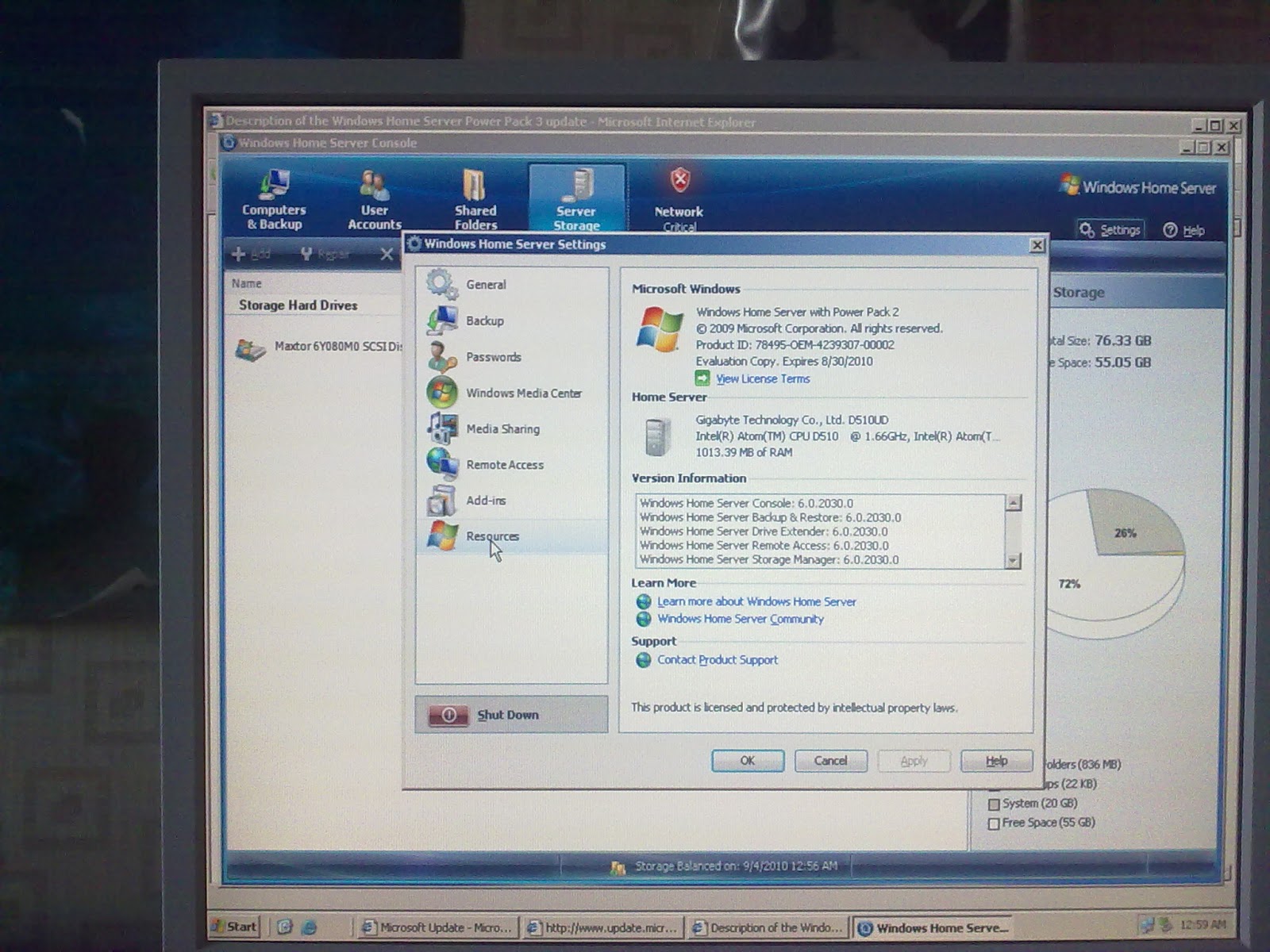1270x952 pixels.
Task: Switch to Microsoft Update taskbar button
Action: (x=437, y=927)
